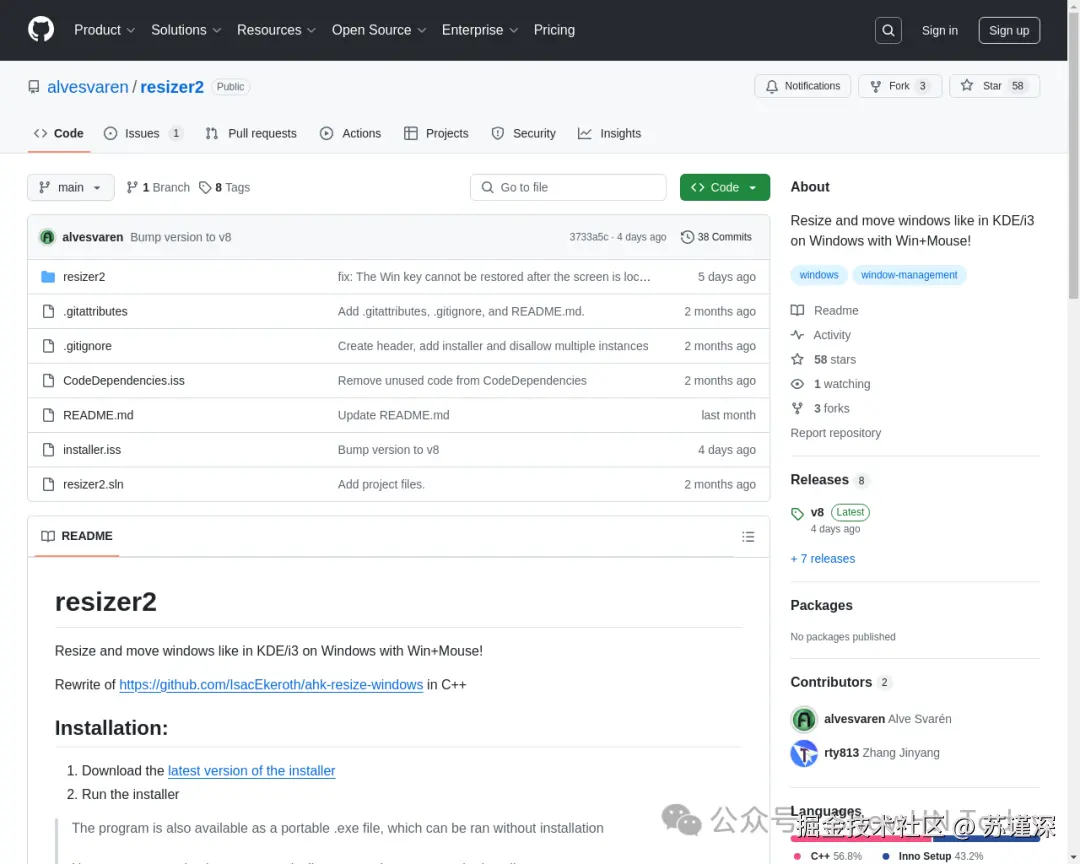Open the main branch selector dropdown
This screenshot has height=864, width=1080.
point(71,187)
